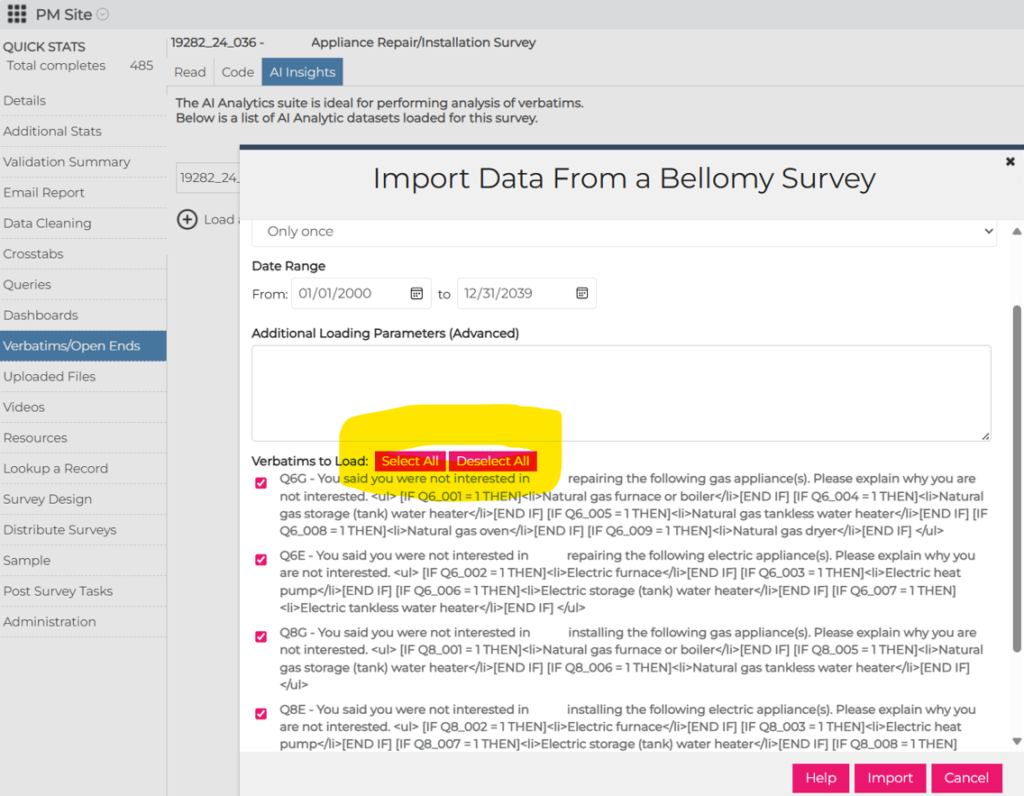Open the From date calendar picker
This screenshot has width=1024, height=796.
click(417, 293)
